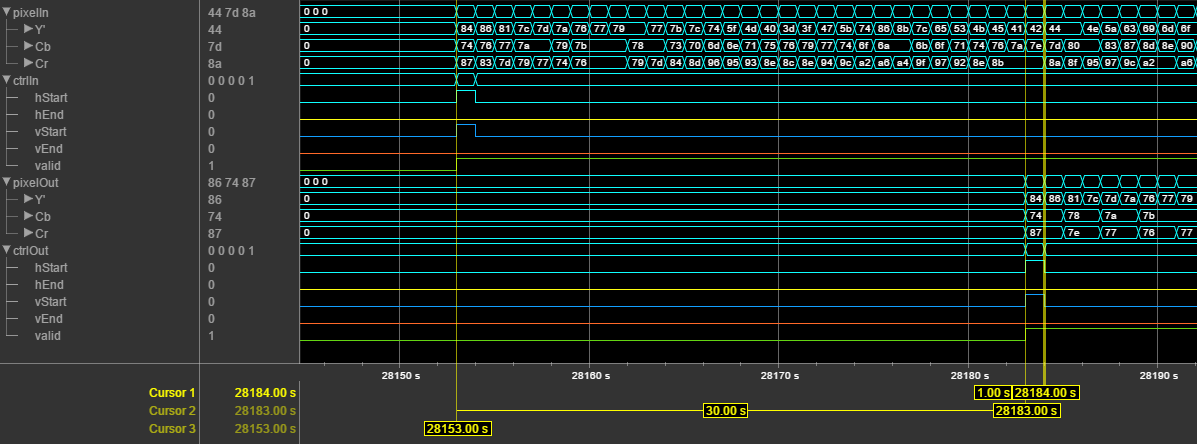Select valid signal under ctrlIn
The image size is (1197, 444).
[47, 166]
